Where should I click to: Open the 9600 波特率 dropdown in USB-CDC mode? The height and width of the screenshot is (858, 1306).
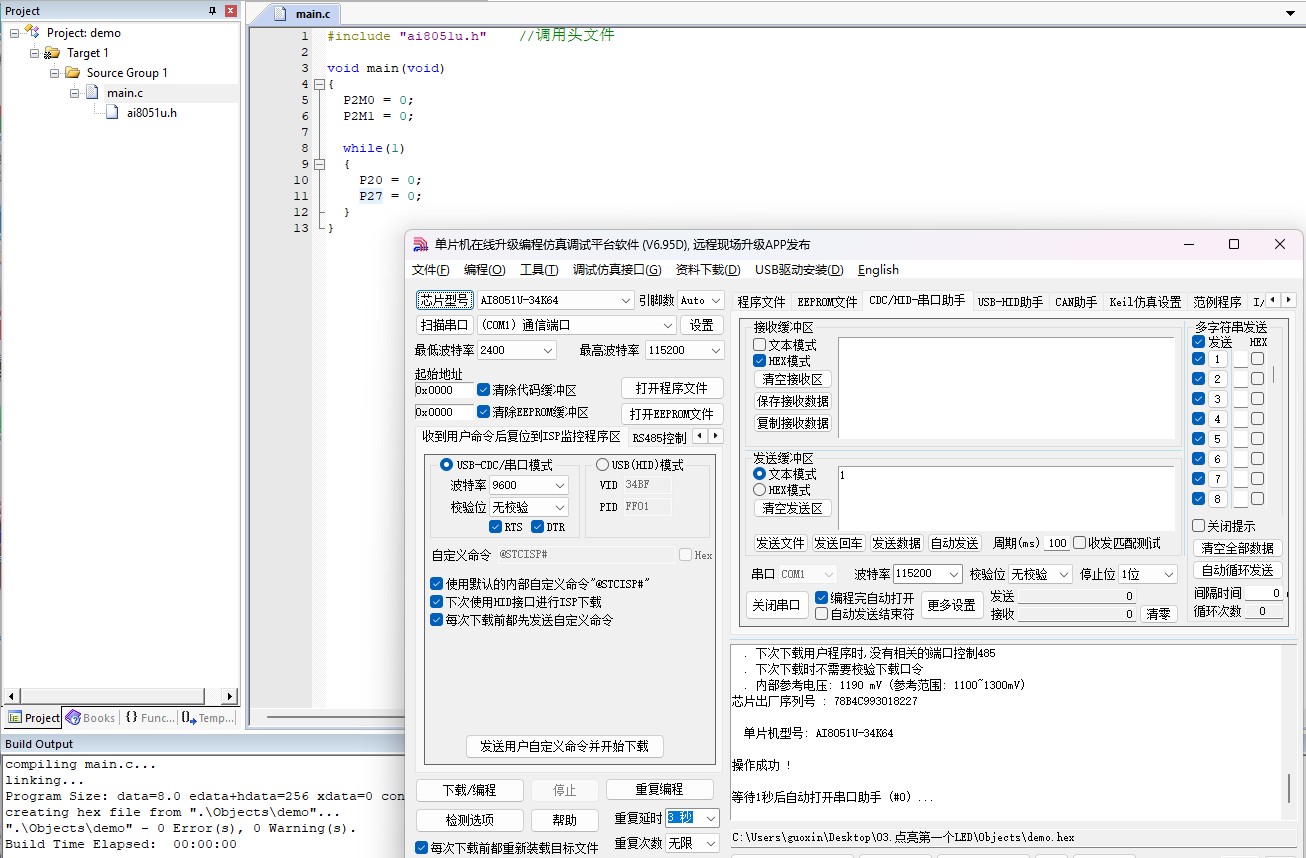559,485
